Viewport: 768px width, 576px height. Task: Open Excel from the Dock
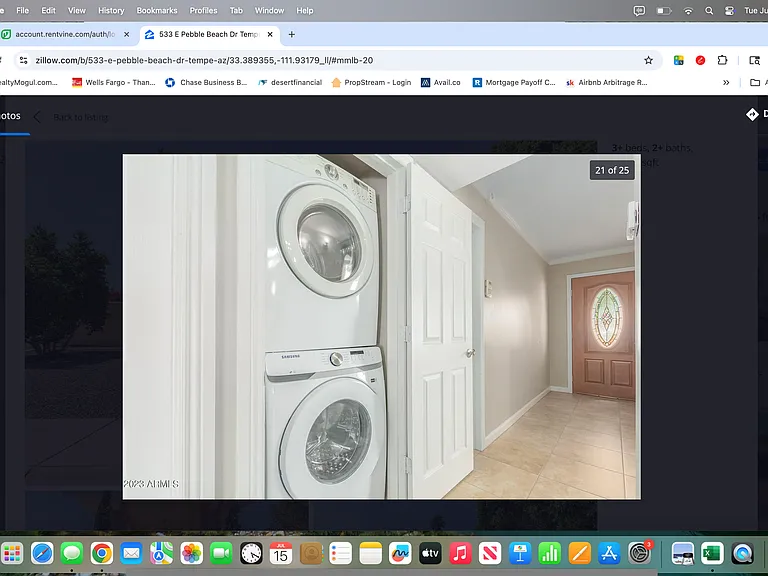click(x=712, y=553)
